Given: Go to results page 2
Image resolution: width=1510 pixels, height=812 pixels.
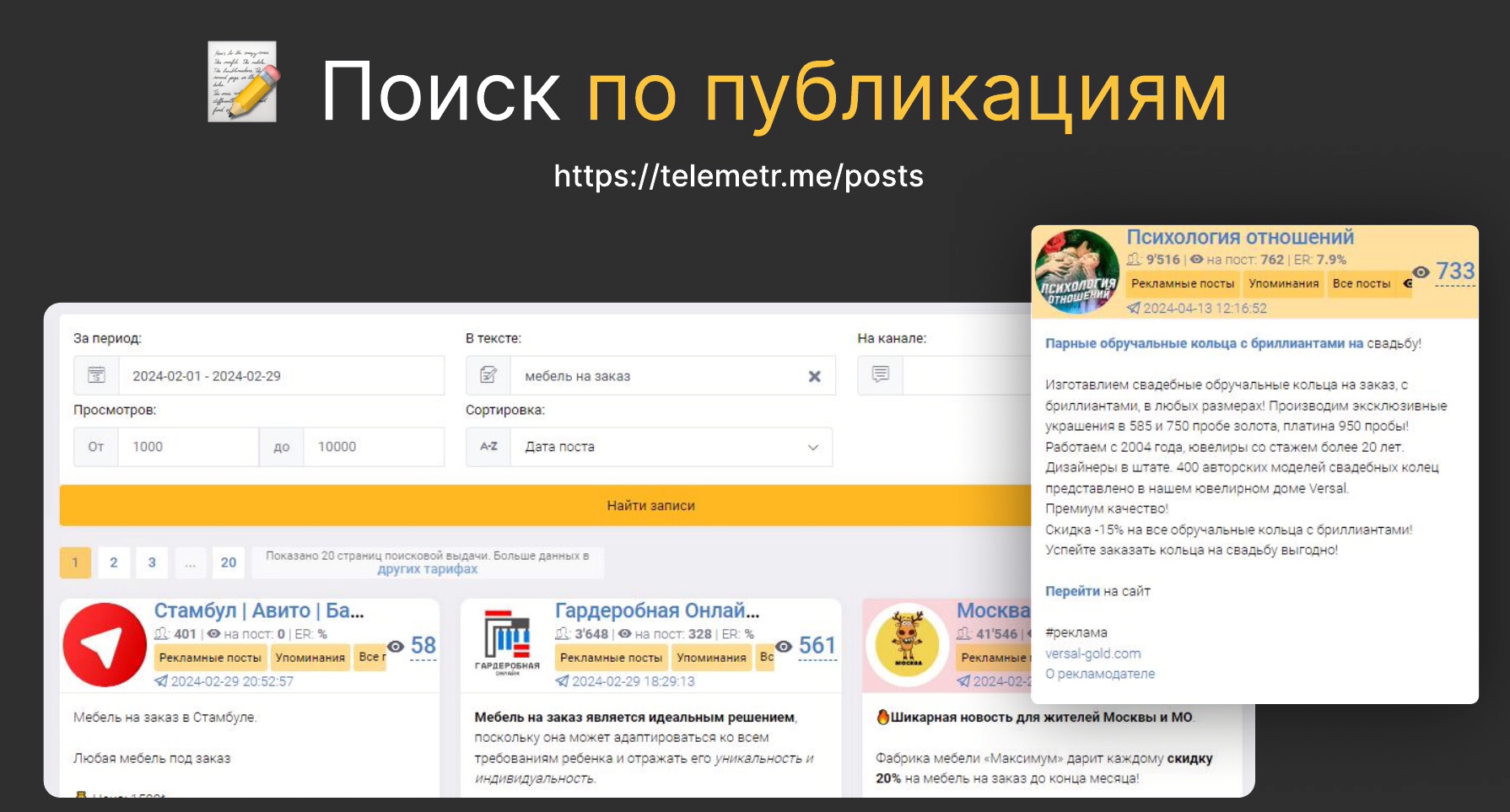Looking at the screenshot, I should click(114, 562).
